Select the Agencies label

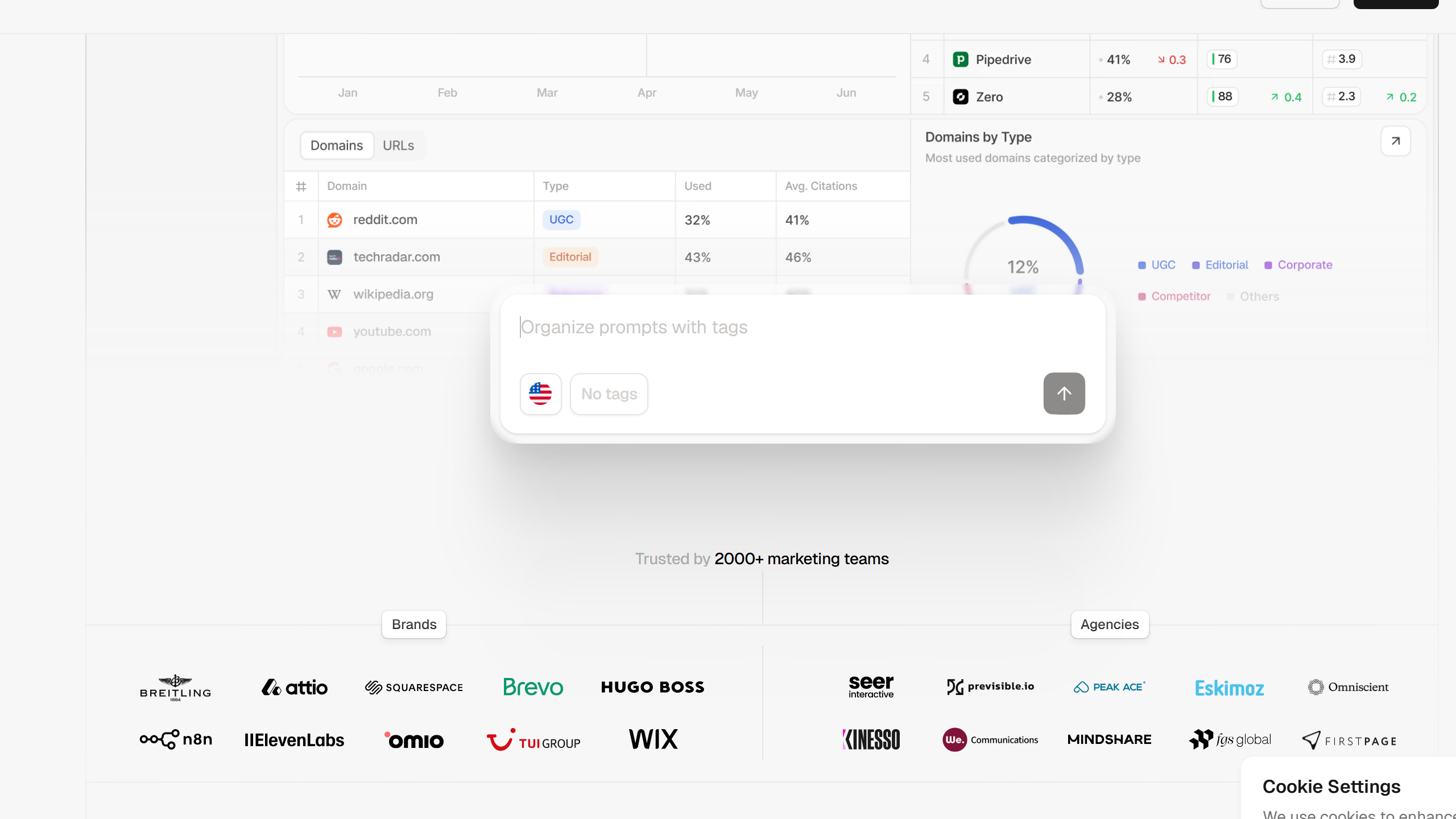coord(1110,624)
